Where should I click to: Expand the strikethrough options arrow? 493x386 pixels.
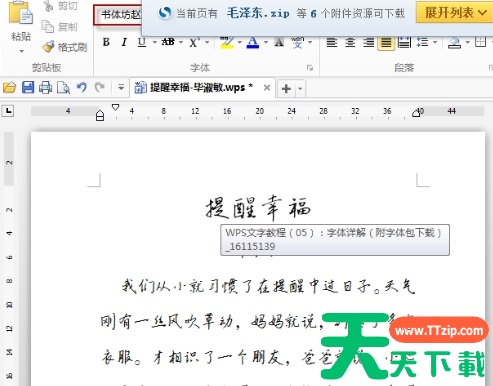click(181, 42)
